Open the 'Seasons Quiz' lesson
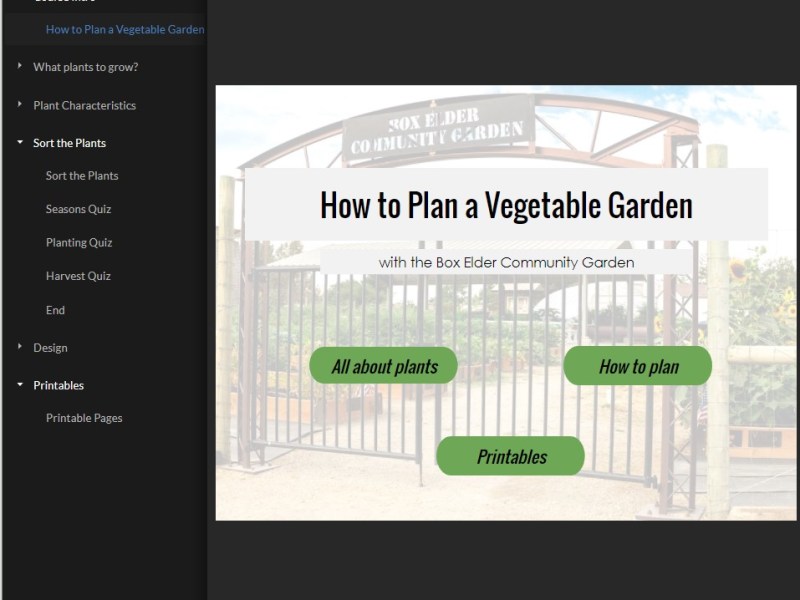The width and height of the screenshot is (800, 600). pos(80,209)
